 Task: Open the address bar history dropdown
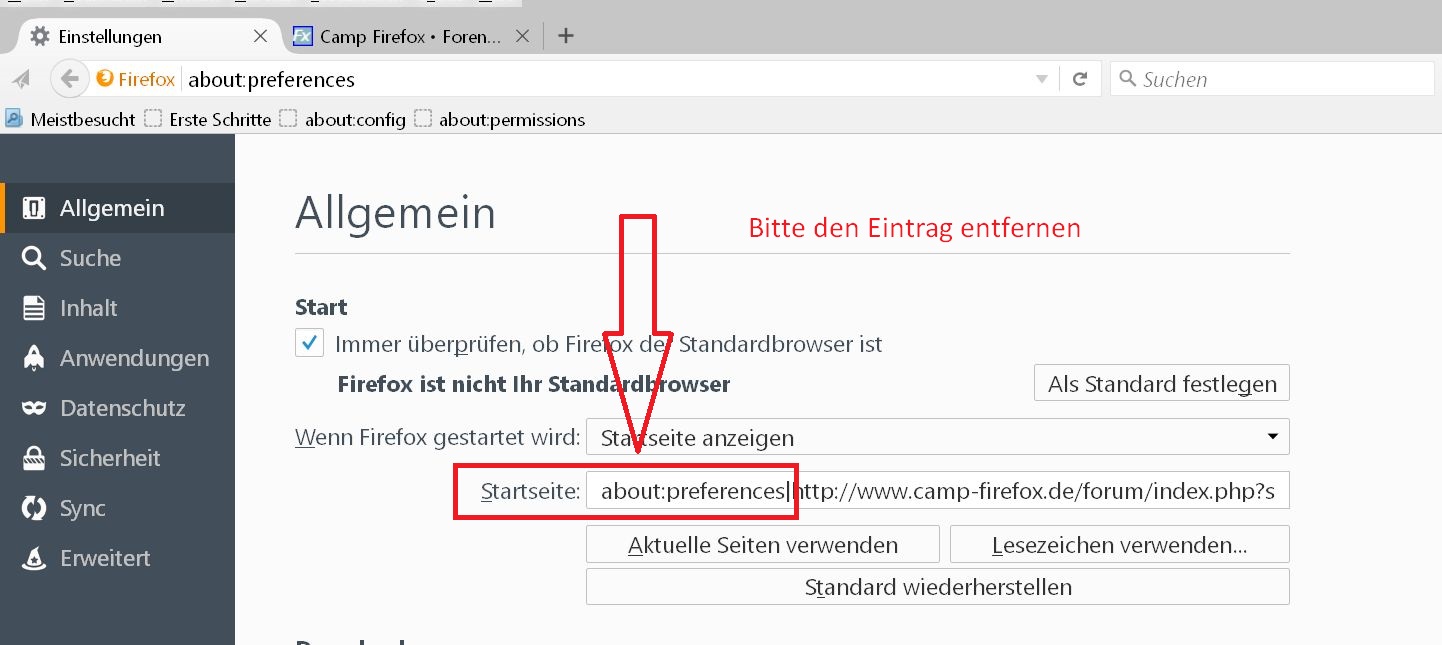point(1042,79)
